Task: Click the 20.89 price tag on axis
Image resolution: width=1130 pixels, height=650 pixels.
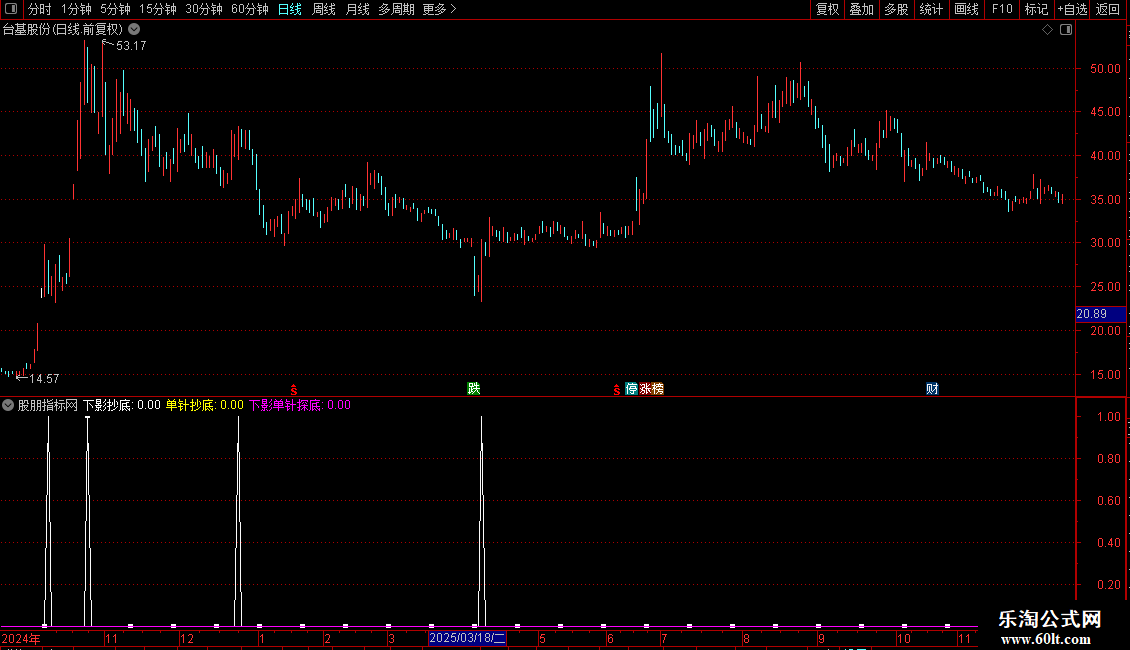Action: pyautogui.click(x=1100, y=314)
